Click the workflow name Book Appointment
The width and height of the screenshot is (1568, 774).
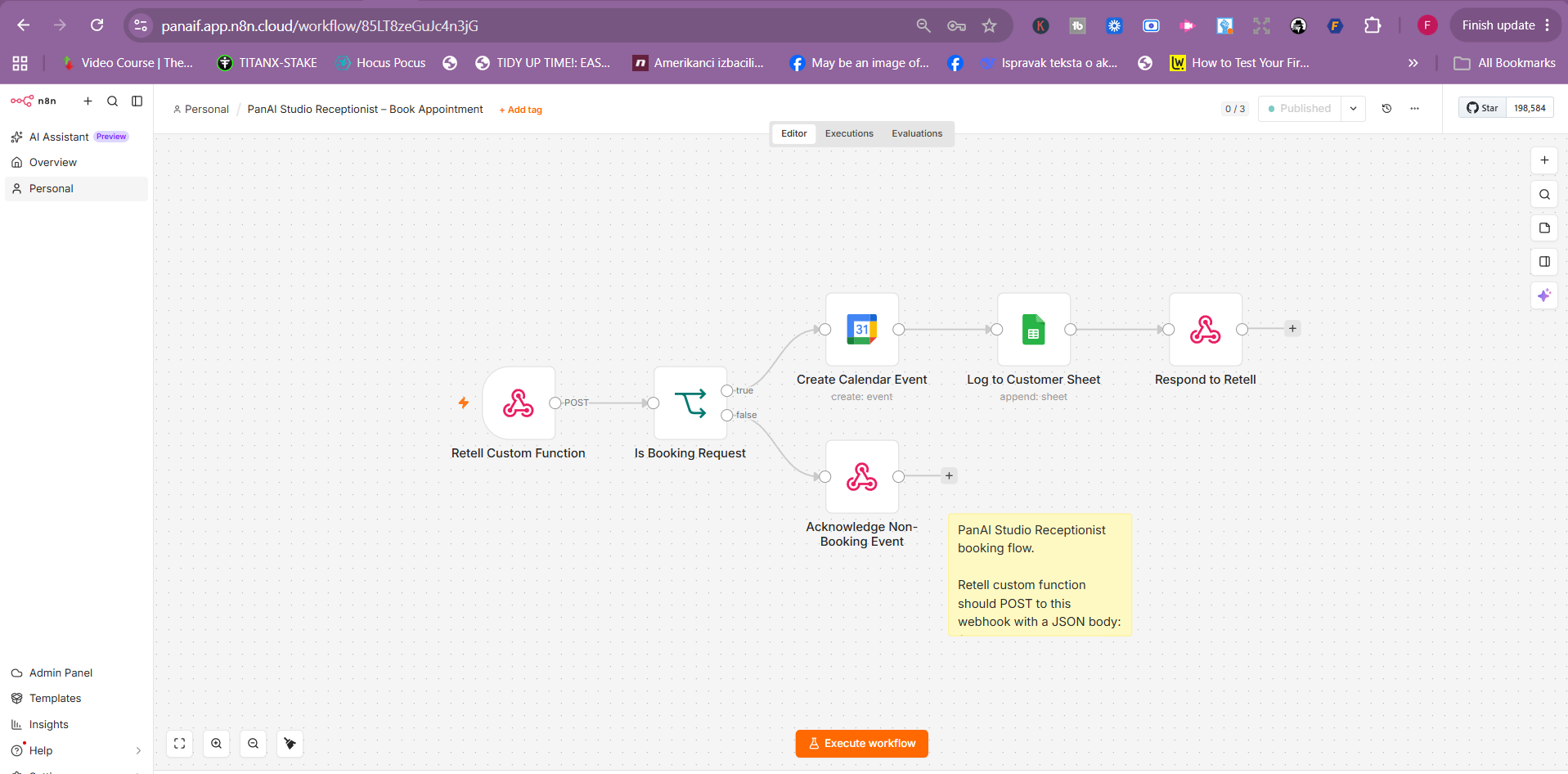pyautogui.click(x=365, y=109)
